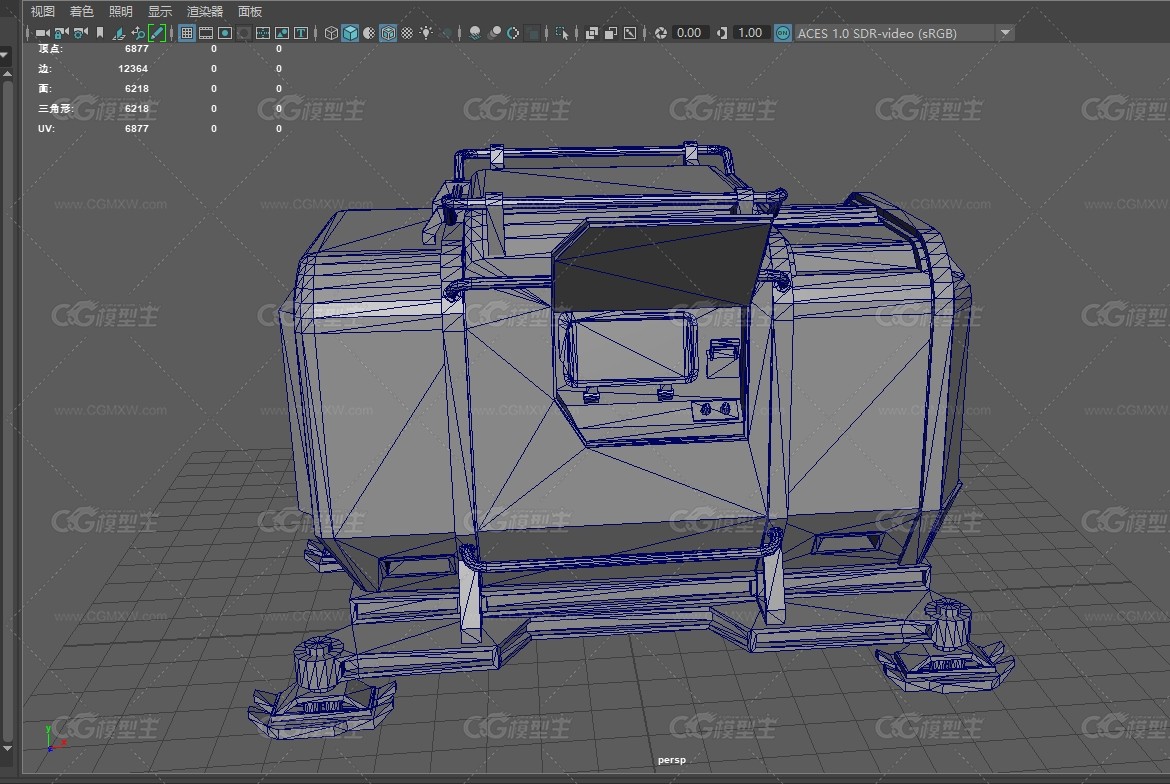This screenshot has width=1170, height=784.
Task: Click the Safe Title icon with T
Action: click(301, 33)
